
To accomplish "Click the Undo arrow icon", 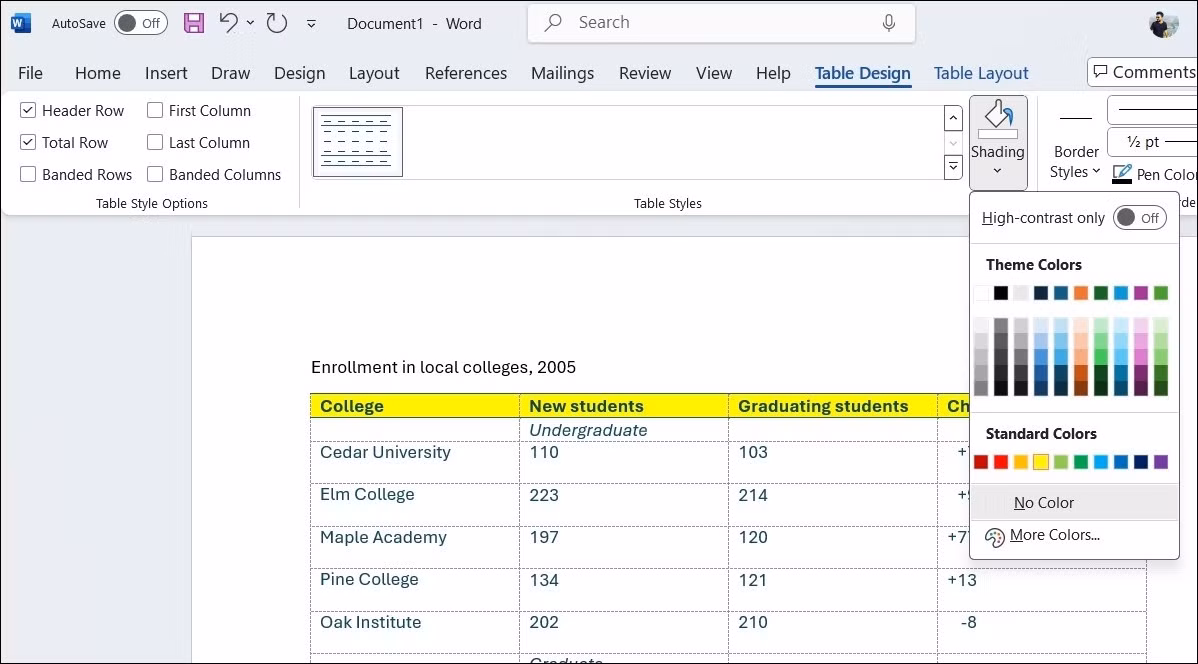I will [229, 23].
